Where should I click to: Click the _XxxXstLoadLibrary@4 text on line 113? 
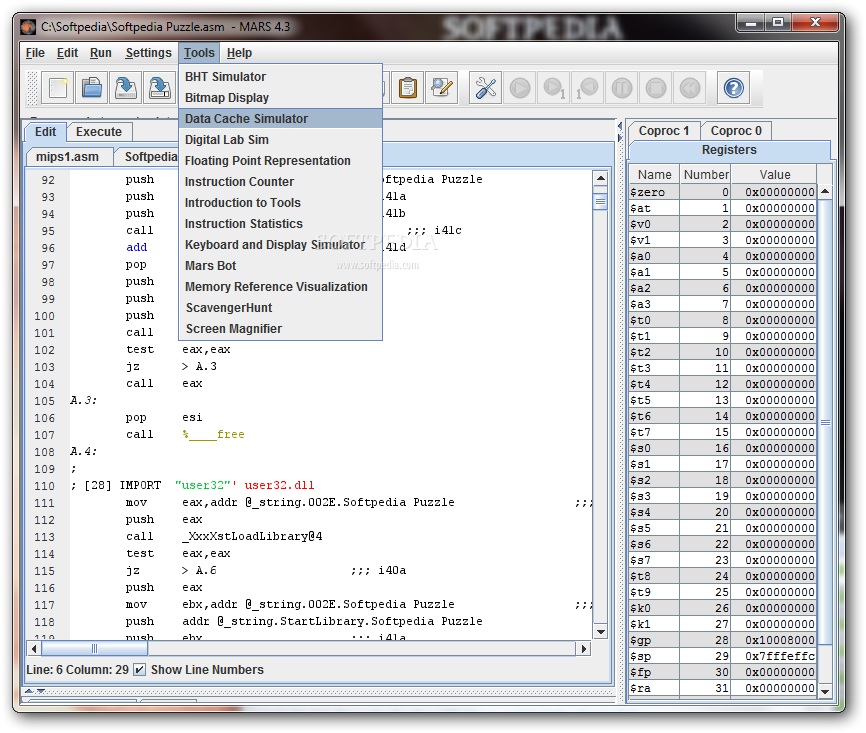coord(252,536)
